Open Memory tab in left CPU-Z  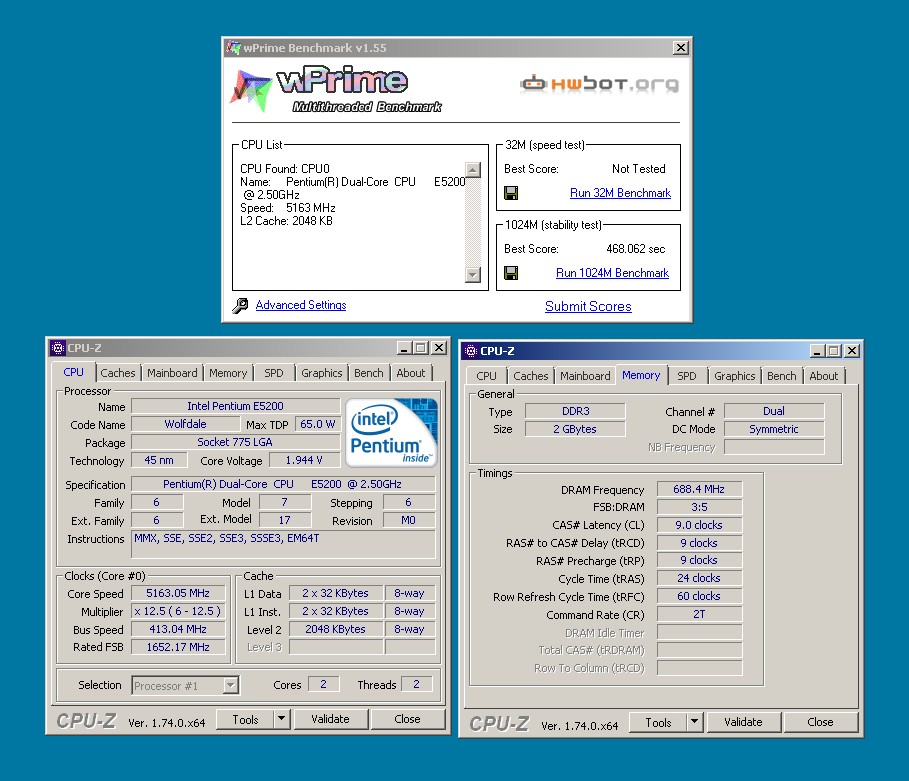coord(228,373)
